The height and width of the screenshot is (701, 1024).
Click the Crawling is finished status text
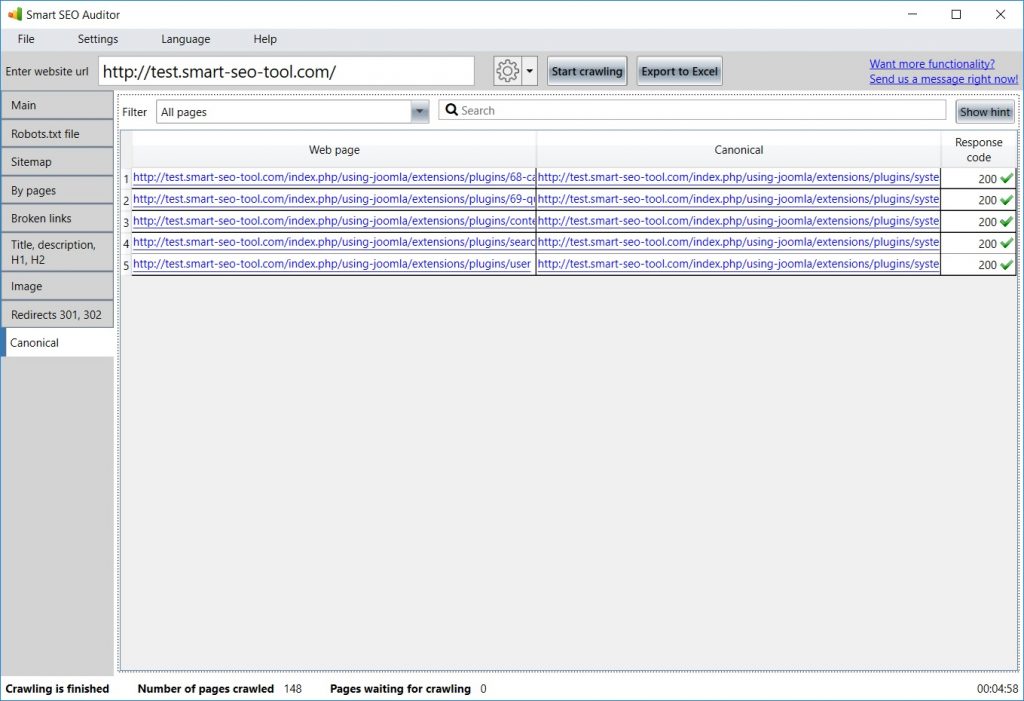coord(57,689)
